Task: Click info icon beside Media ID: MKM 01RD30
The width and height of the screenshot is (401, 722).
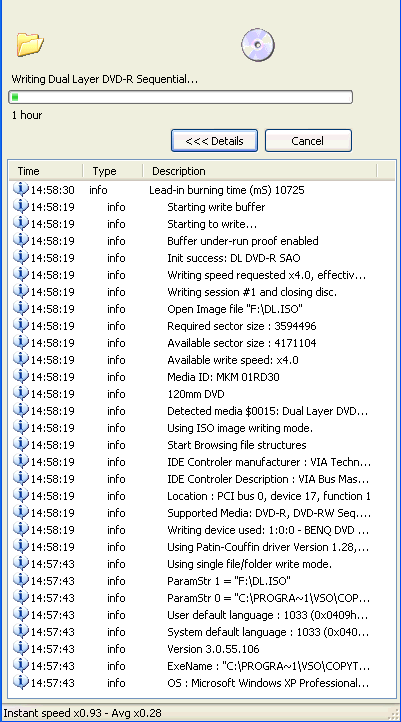Action: click(21, 376)
